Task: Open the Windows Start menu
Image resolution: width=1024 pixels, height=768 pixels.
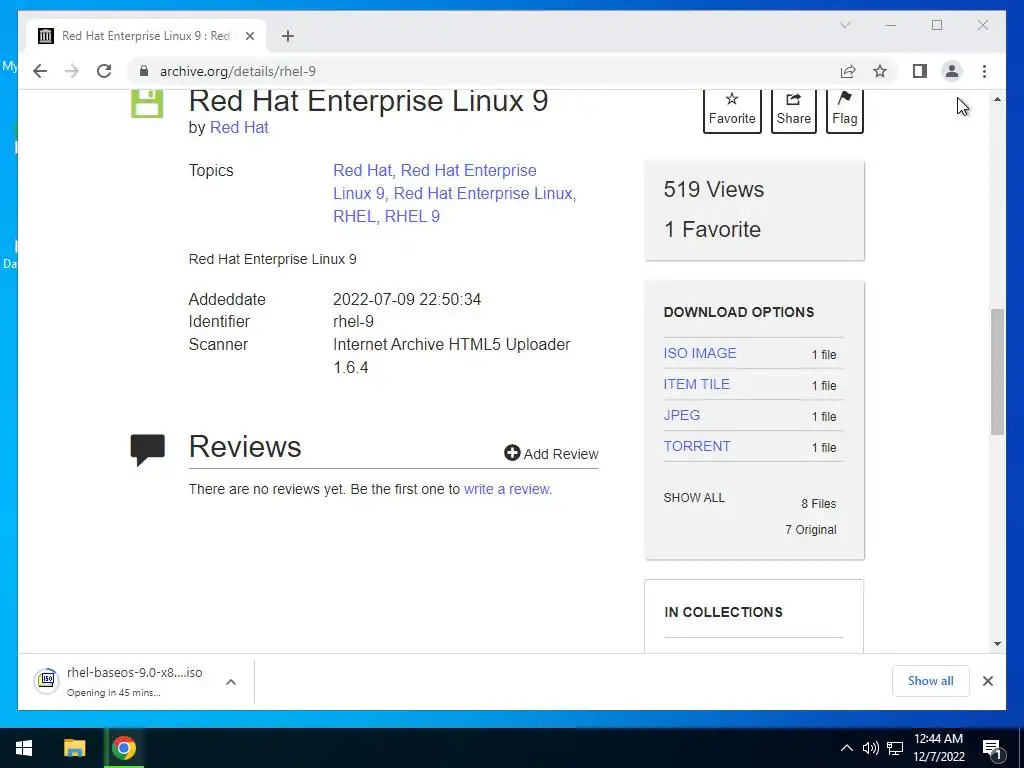Action: [24, 748]
